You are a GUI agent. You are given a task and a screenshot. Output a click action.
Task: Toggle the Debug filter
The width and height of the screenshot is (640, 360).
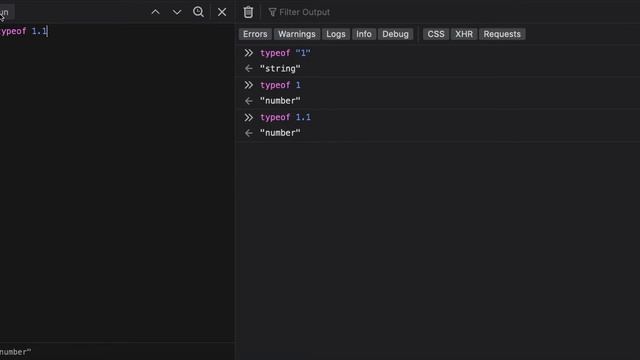click(x=396, y=34)
